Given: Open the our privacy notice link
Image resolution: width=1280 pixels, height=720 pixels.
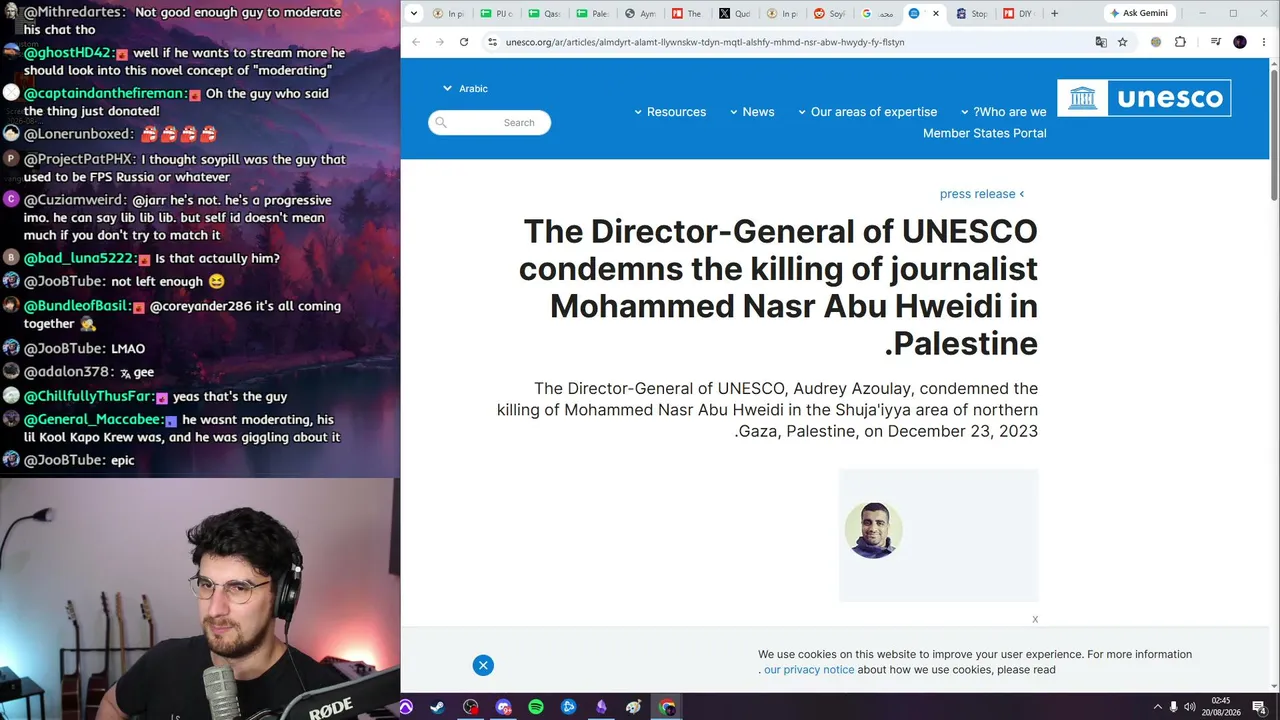Looking at the screenshot, I should [809, 670].
